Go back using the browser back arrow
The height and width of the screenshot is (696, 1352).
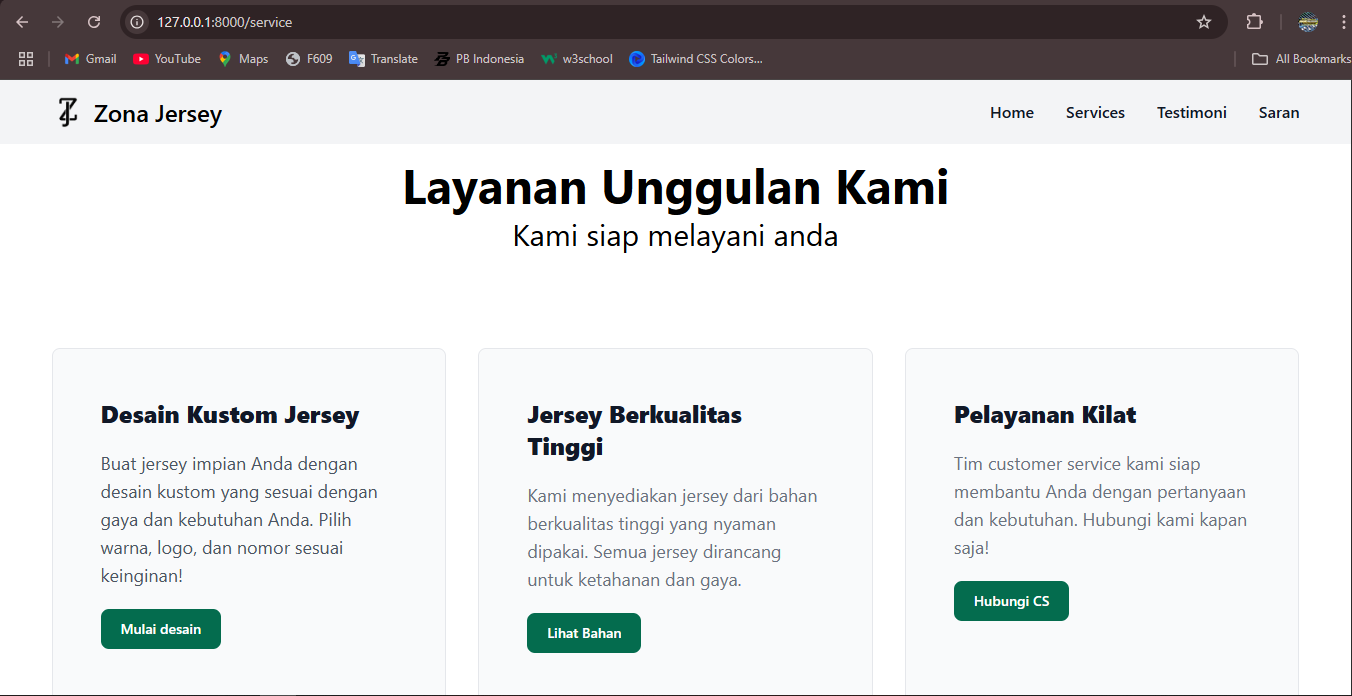coord(22,22)
